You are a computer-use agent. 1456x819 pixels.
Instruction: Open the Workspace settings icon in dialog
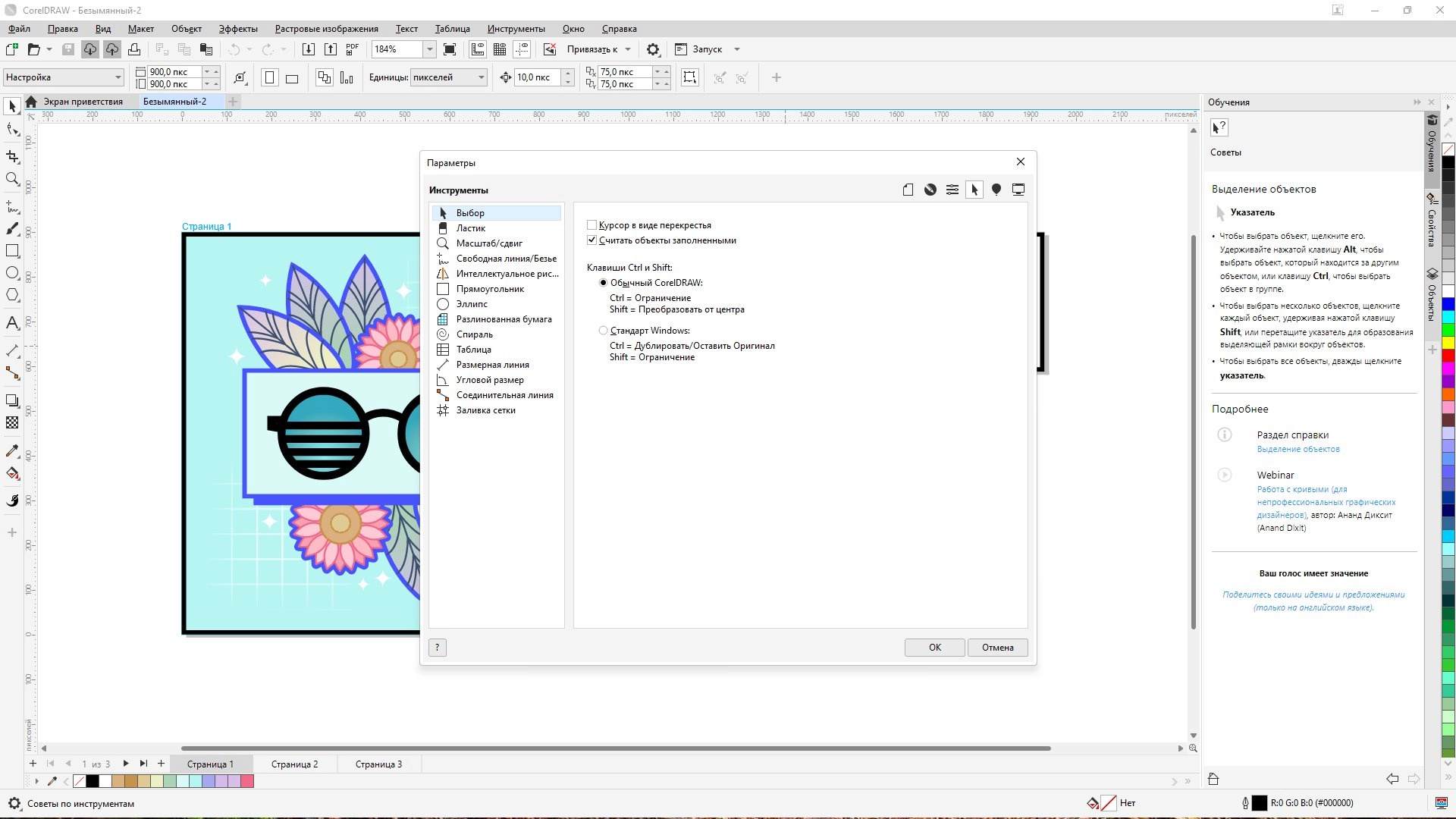tap(1018, 190)
